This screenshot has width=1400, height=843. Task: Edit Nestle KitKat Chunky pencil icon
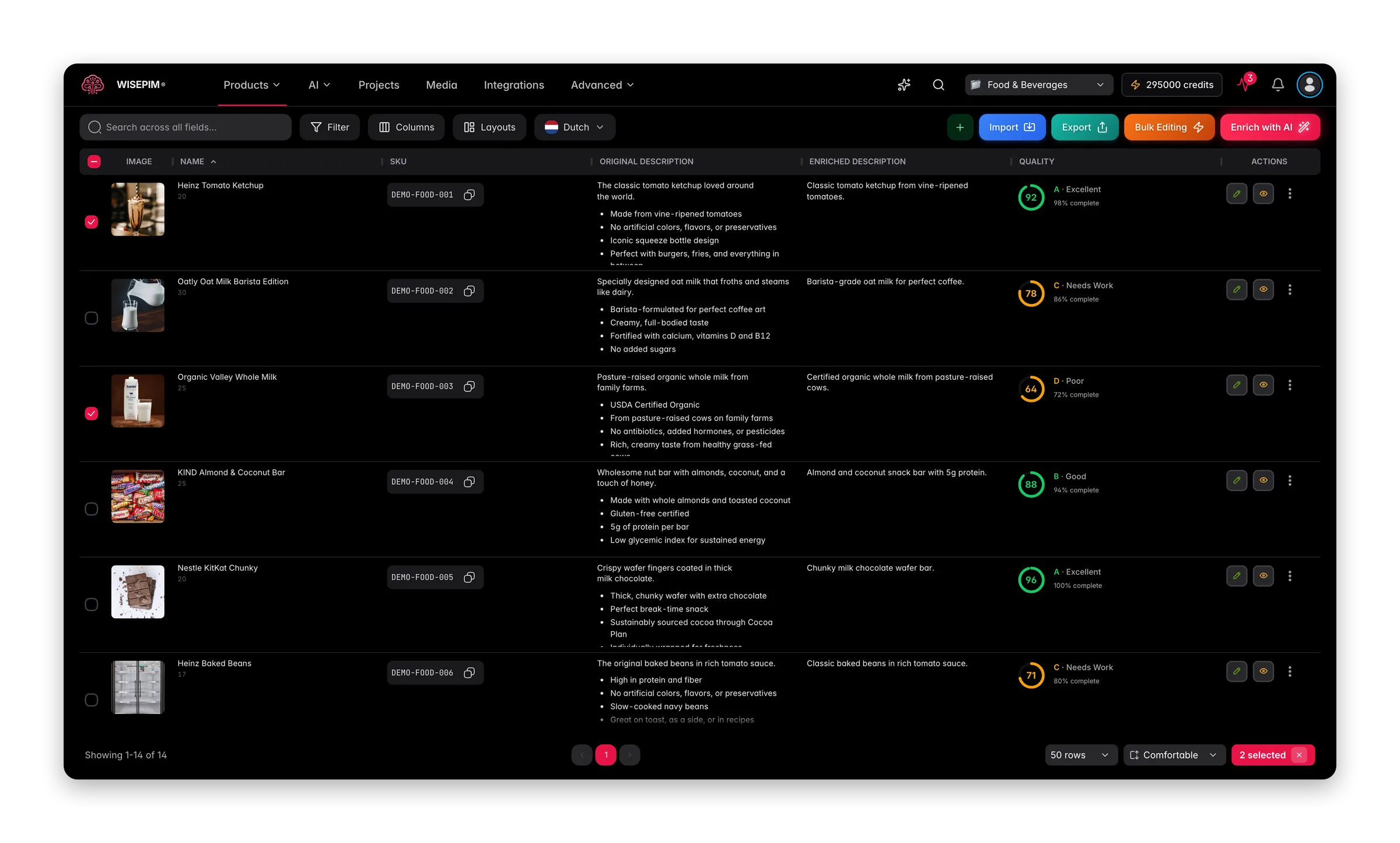tap(1236, 576)
